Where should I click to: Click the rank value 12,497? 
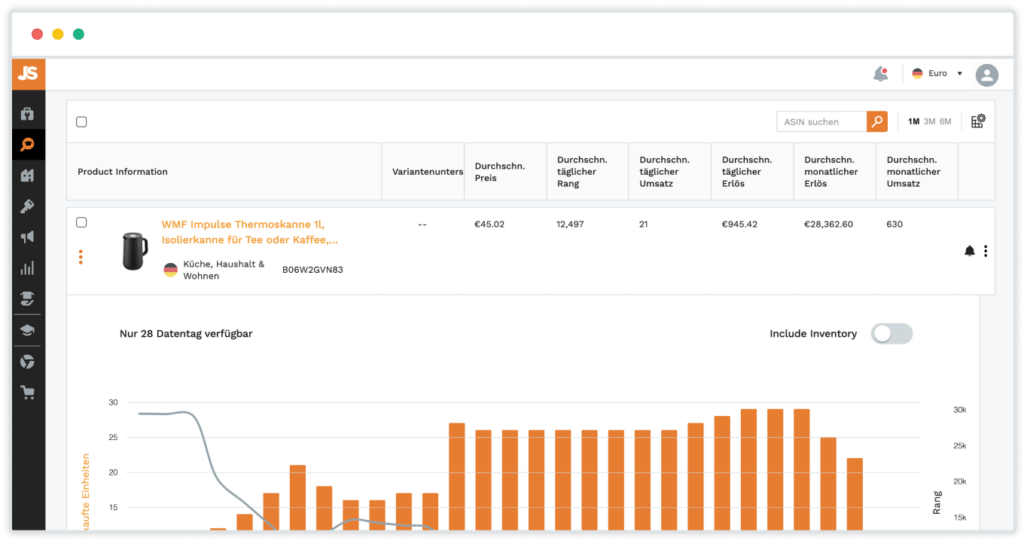pyautogui.click(x=570, y=224)
